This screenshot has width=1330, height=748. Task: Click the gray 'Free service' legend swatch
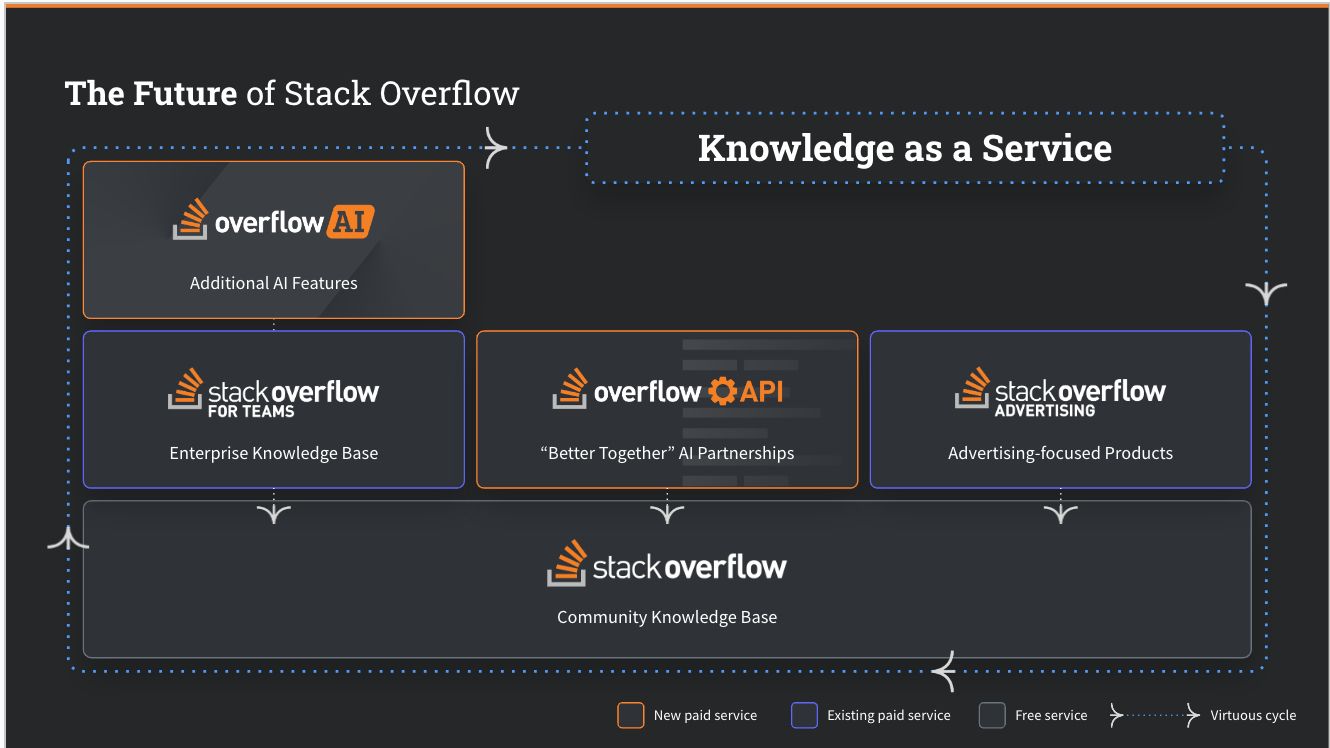pyautogui.click(x=992, y=715)
